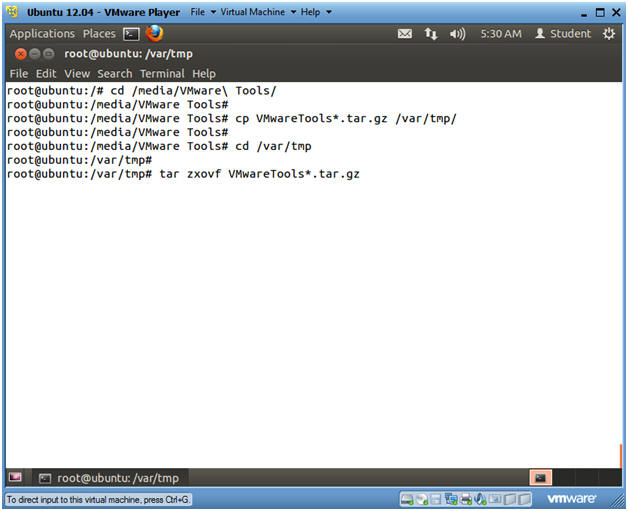628x511 pixels.
Task: Select root@ubuntu: /var/tmp in the bottom taskbar
Action: [x=109, y=478]
